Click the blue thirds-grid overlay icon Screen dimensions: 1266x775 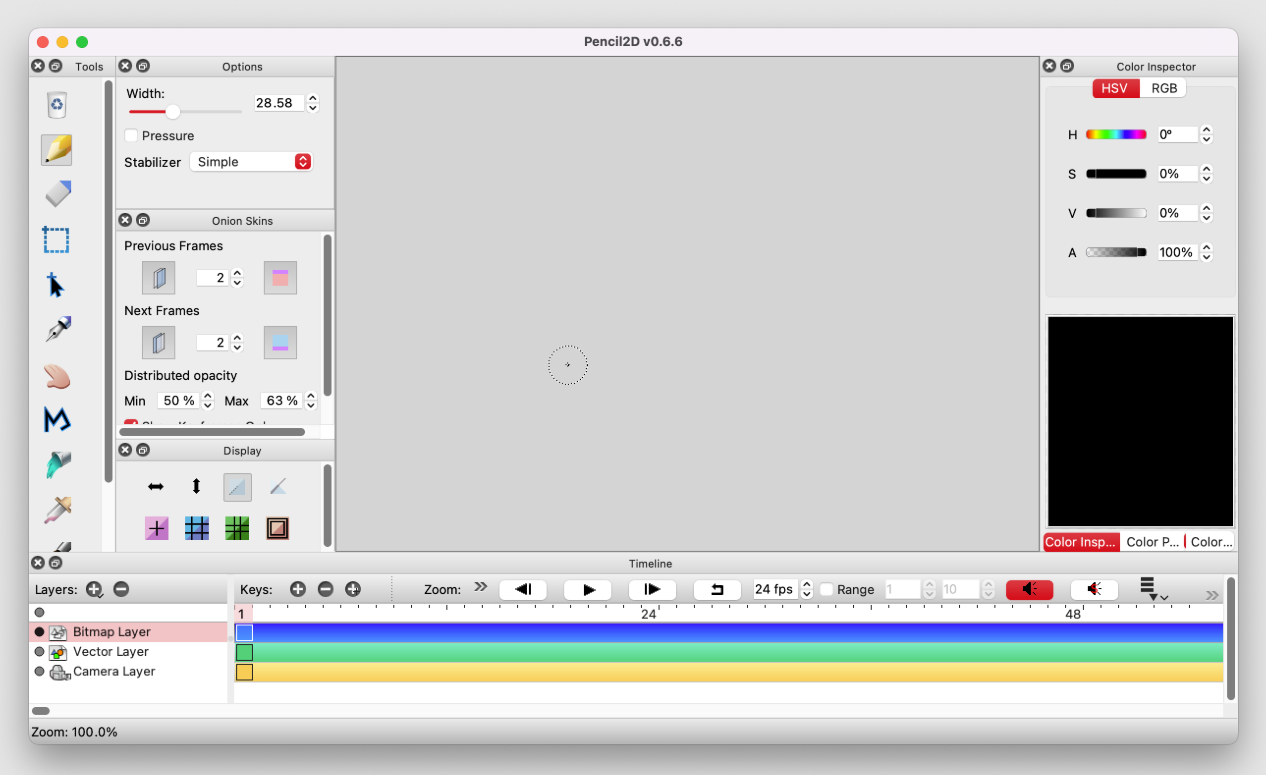[197, 528]
